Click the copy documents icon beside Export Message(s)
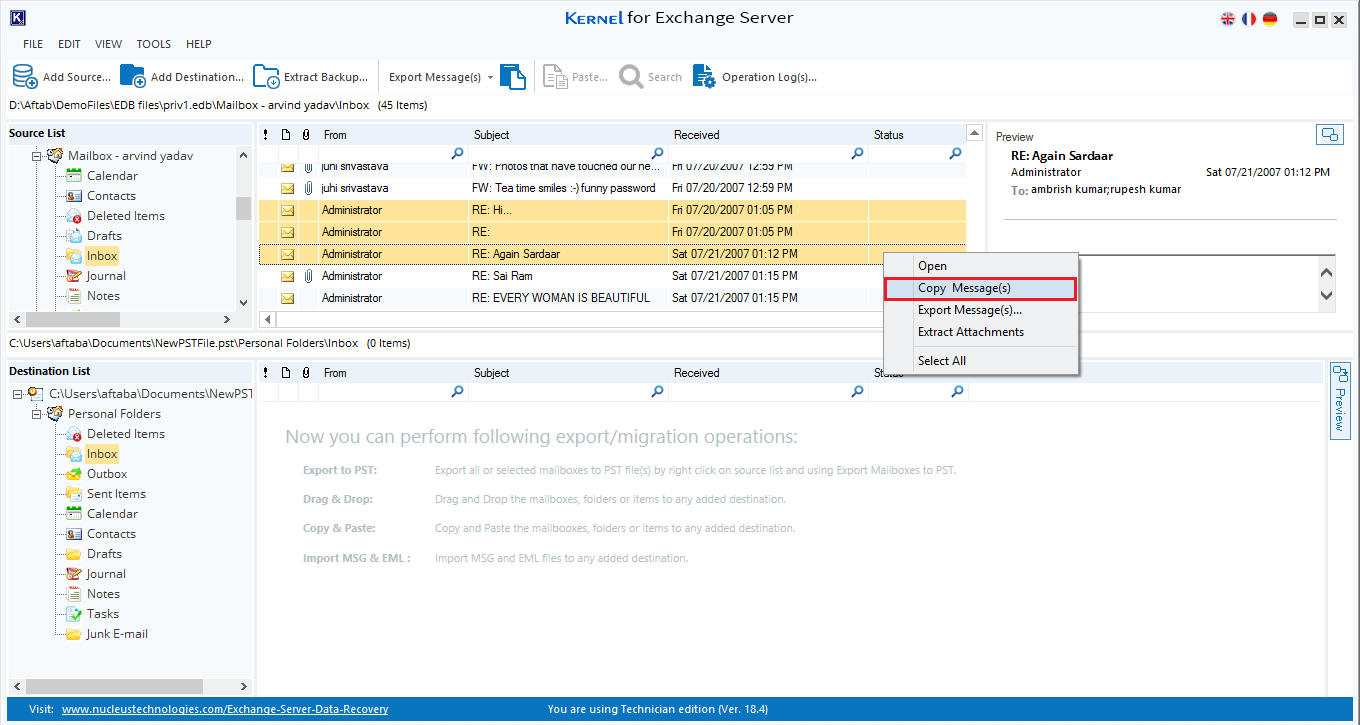The image size is (1360, 725). pyautogui.click(x=513, y=77)
